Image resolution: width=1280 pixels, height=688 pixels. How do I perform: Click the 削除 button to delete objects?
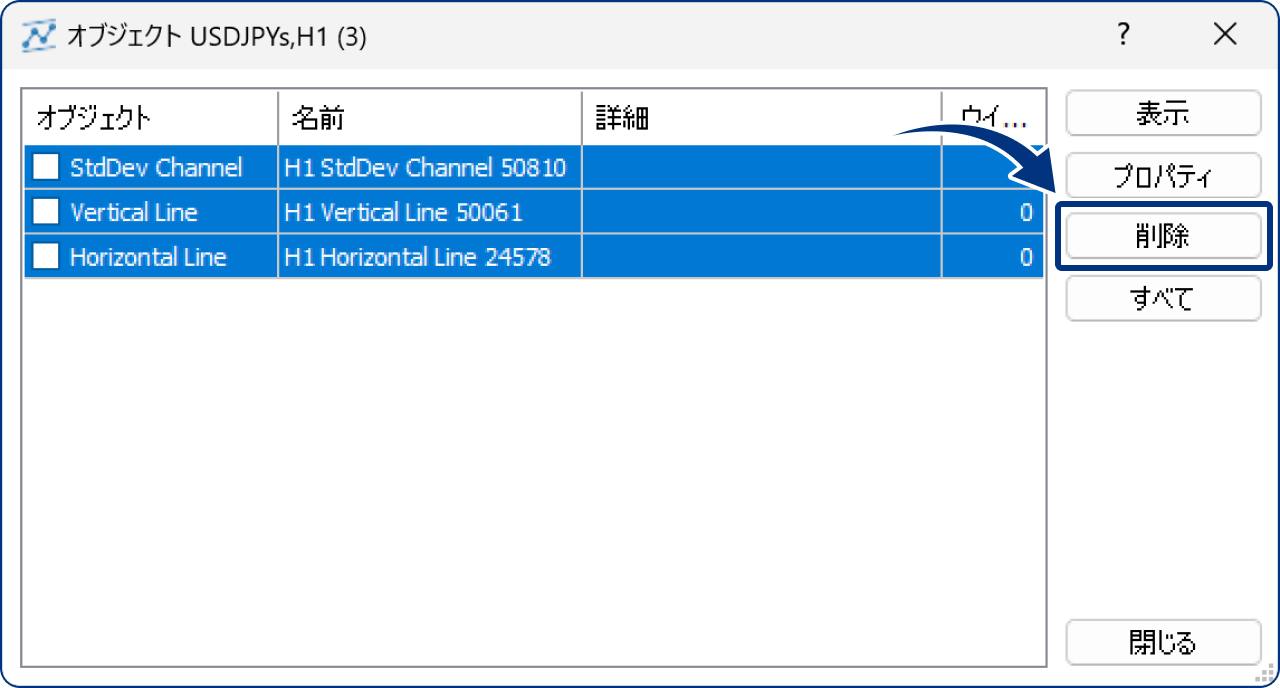click(1163, 236)
